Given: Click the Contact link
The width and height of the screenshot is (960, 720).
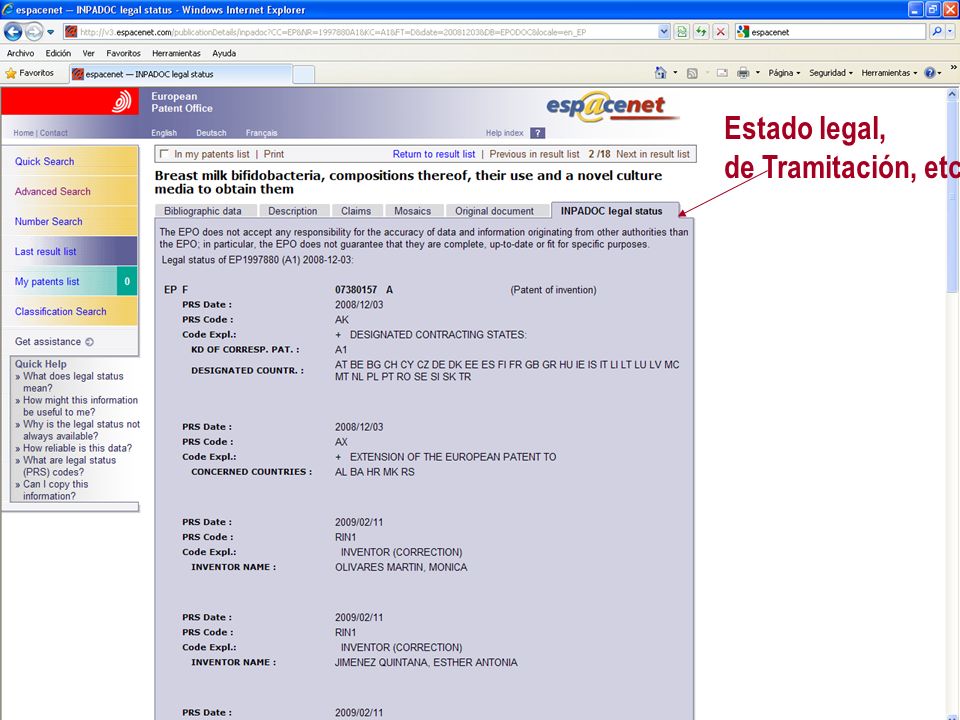Looking at the screenshot, I should (x=54, y=133).
